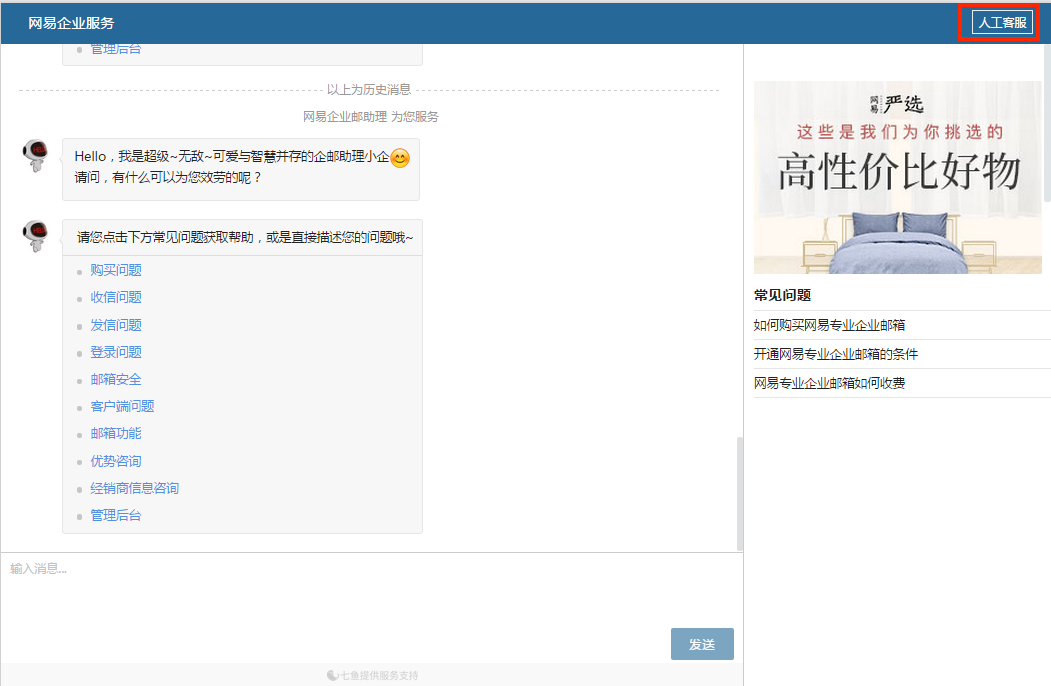Open FAQ 开通网易专业企业邮箱的条件

(x=835, y=354)
